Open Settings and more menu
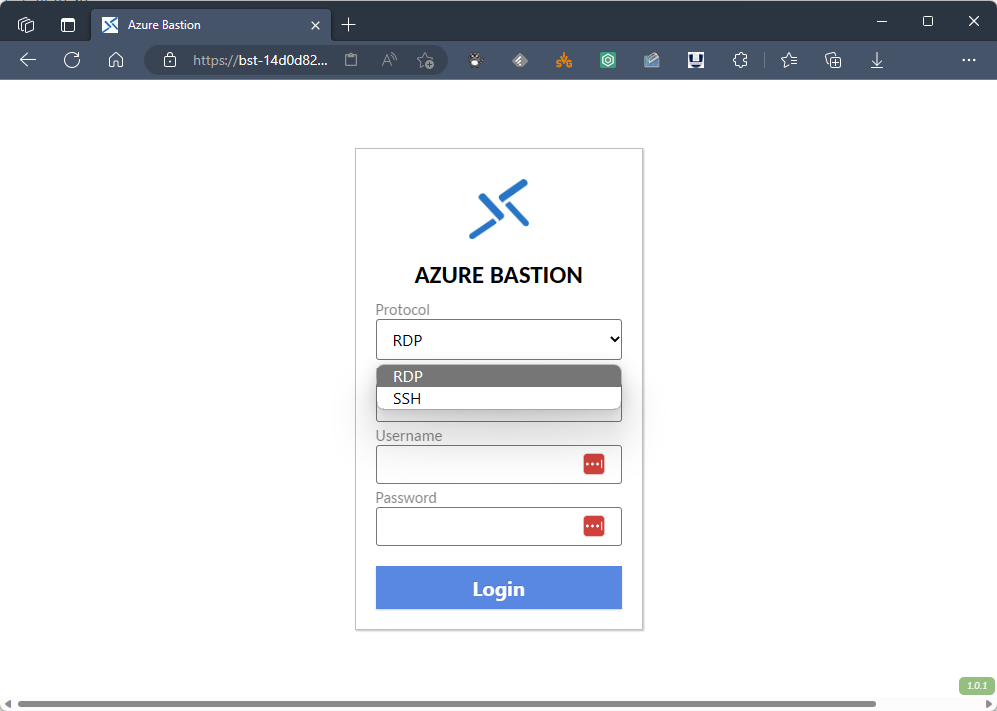The height and width of the screenshot is (711, 997). coord(969,60)
